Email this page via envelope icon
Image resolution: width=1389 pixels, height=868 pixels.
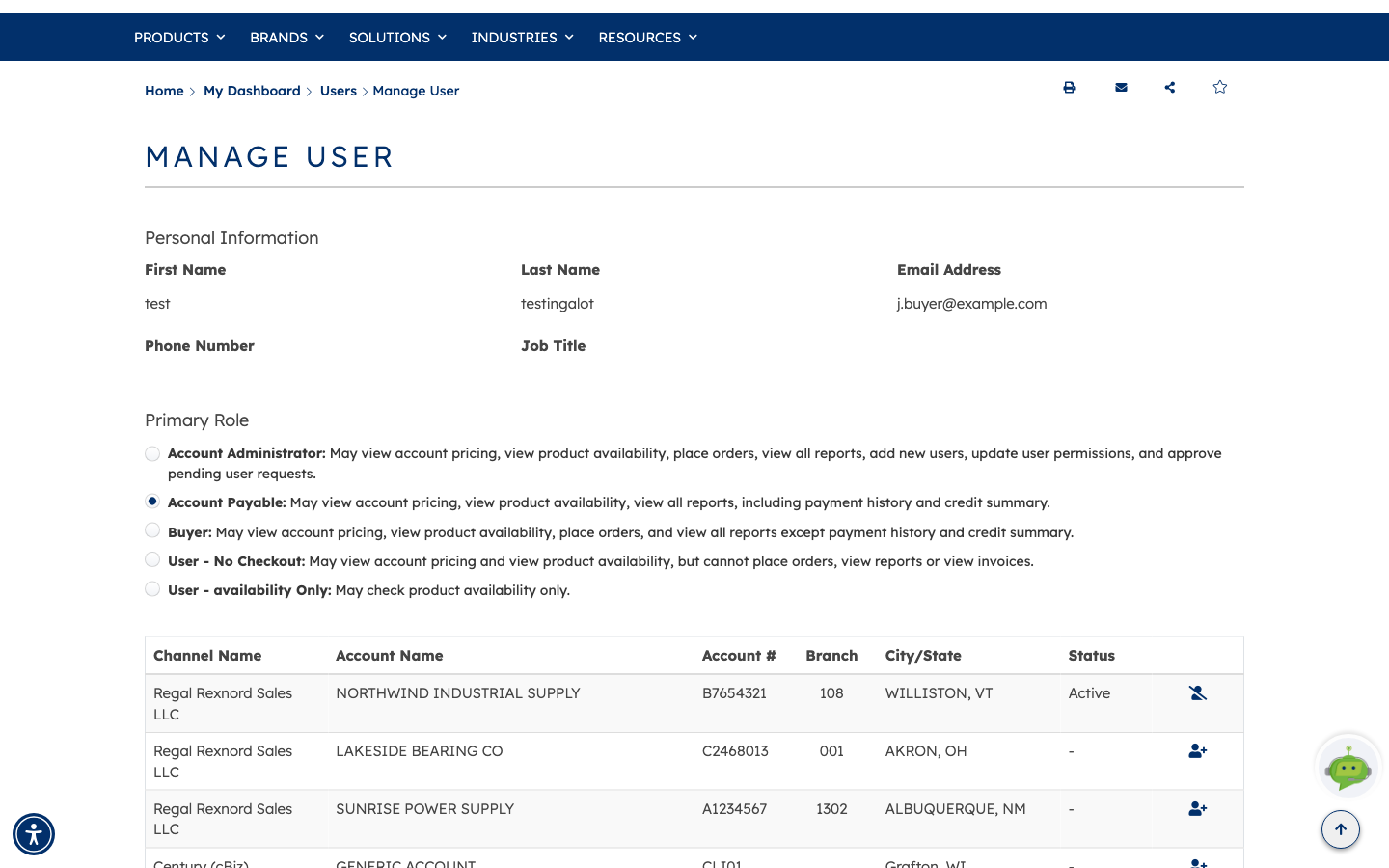click(1121, 88)
